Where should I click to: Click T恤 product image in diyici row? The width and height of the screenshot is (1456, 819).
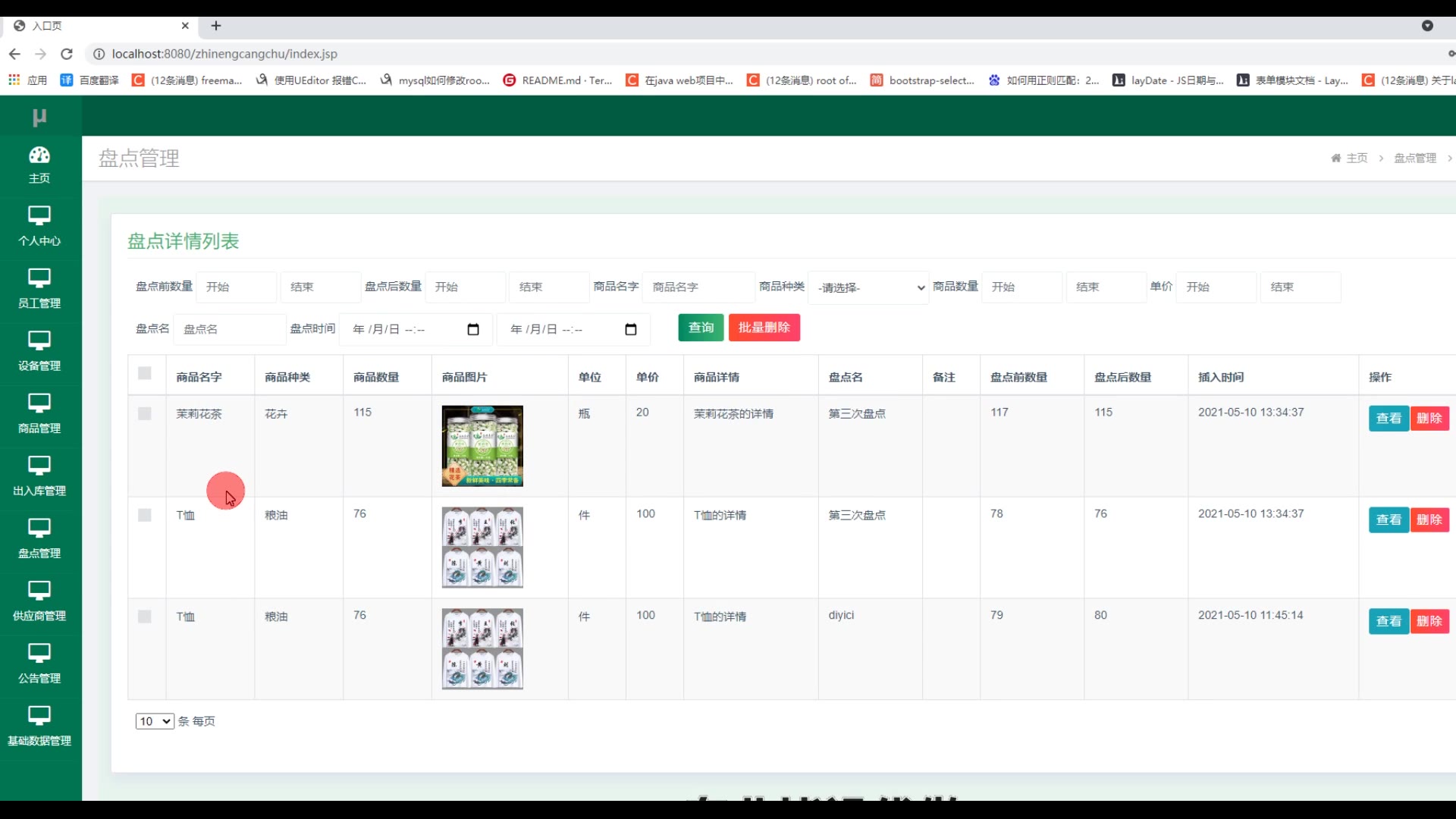482,649
